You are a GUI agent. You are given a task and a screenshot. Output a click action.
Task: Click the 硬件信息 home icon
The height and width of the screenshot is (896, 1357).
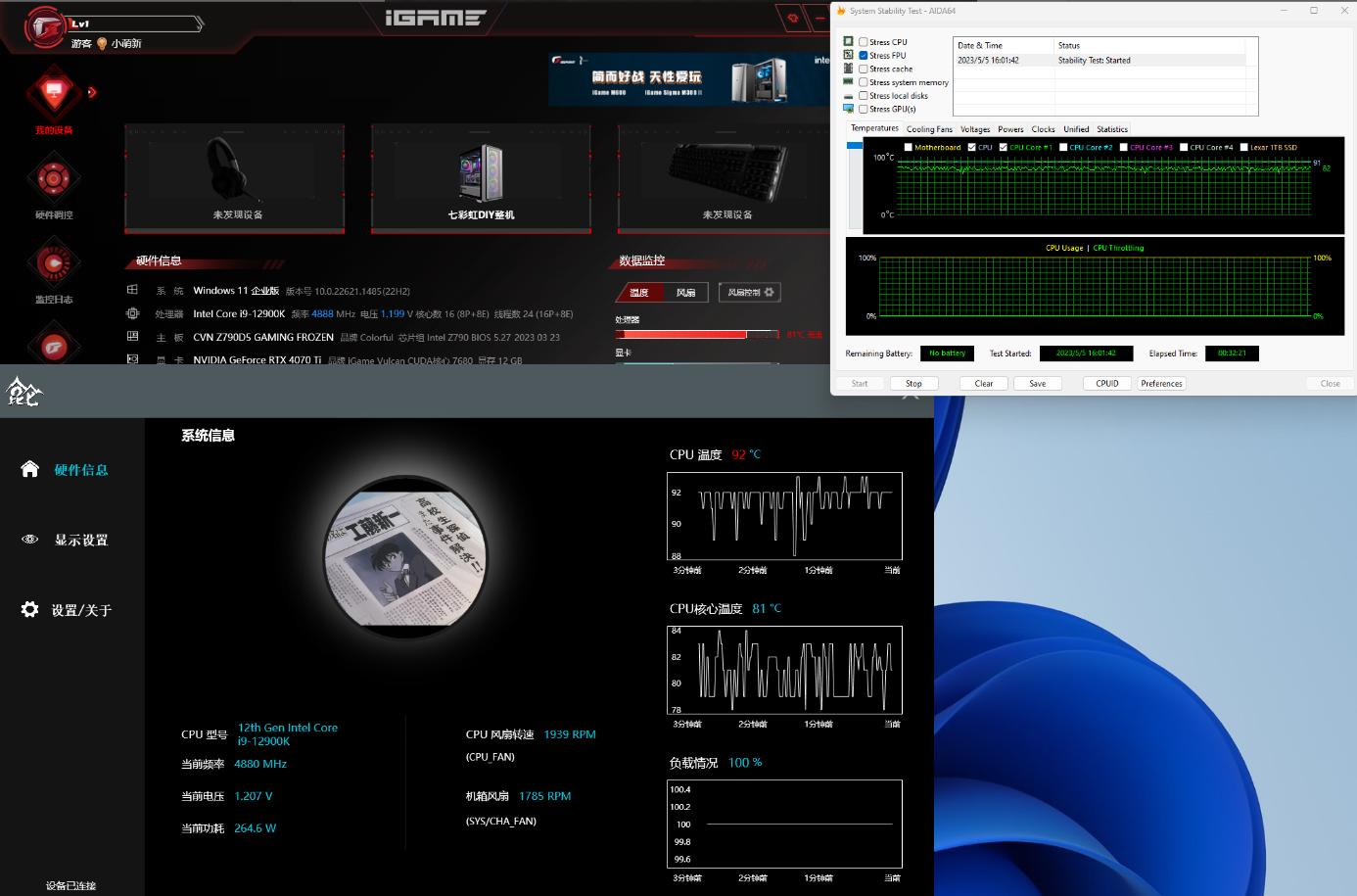point(30,469)
